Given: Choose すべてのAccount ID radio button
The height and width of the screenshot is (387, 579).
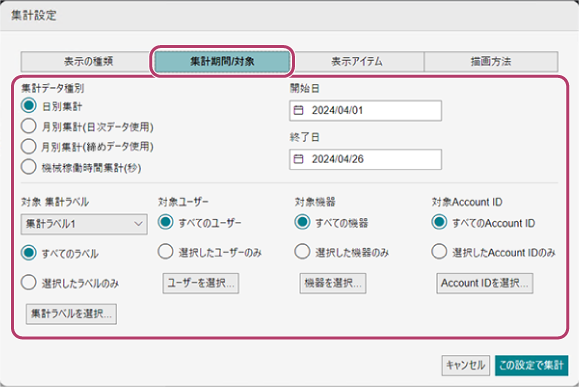Looking at the screenshot, I should (x=439, y=222).
